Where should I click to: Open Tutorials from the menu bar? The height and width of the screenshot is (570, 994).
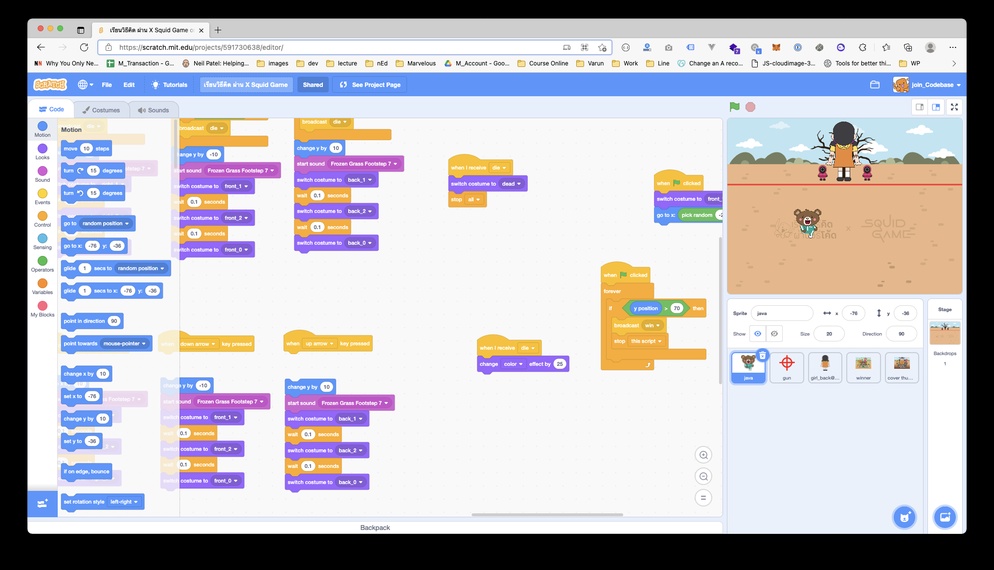pyautogui.click(x=169, y=84)
